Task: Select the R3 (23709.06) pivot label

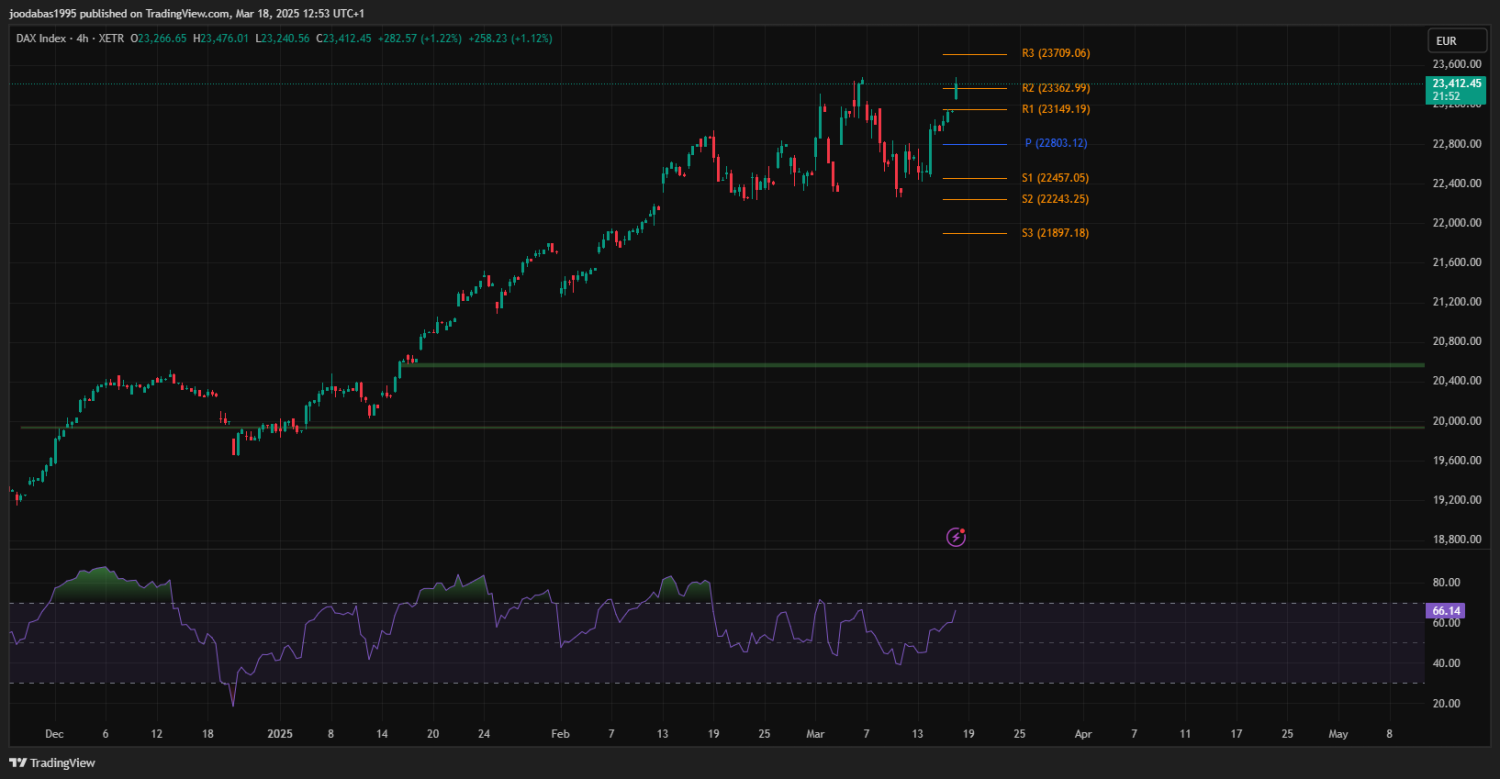Action: coord(1055,53)
